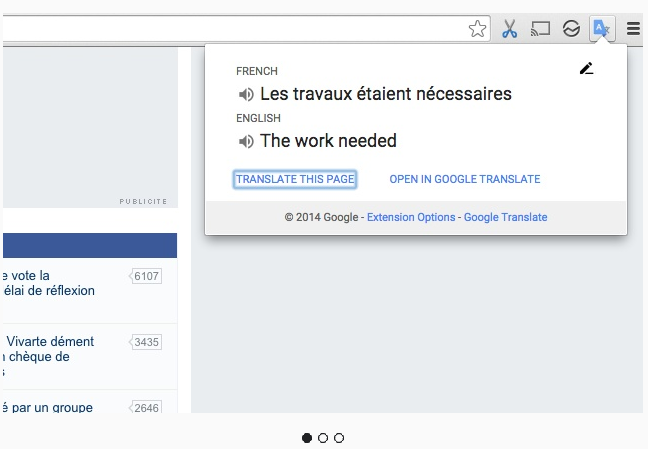Click the FRENCH language label
The width and height of the screenshot is (648, 449).
[x=257, y=71]
